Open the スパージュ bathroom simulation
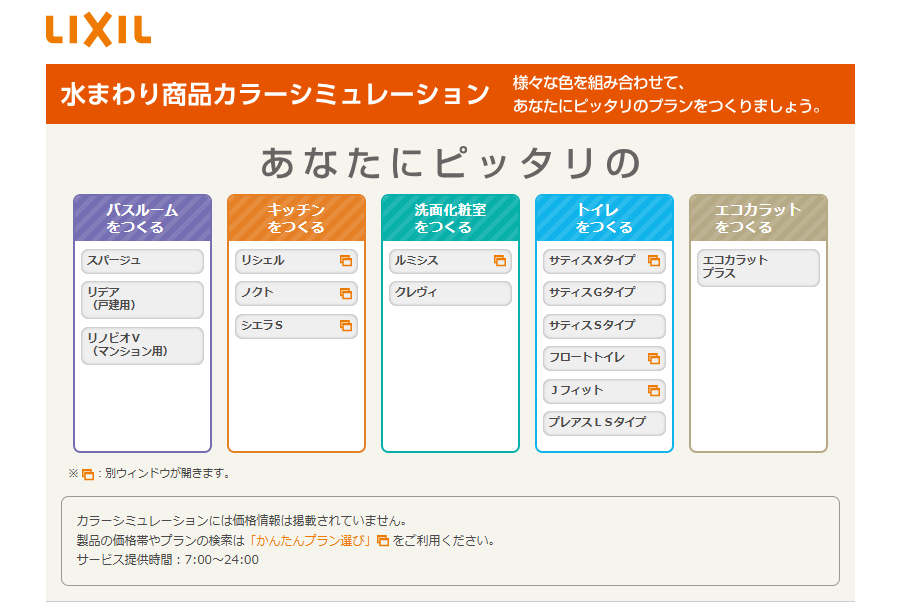The height and width of the screenshot is (611, 913). click(x=143, y=261)
